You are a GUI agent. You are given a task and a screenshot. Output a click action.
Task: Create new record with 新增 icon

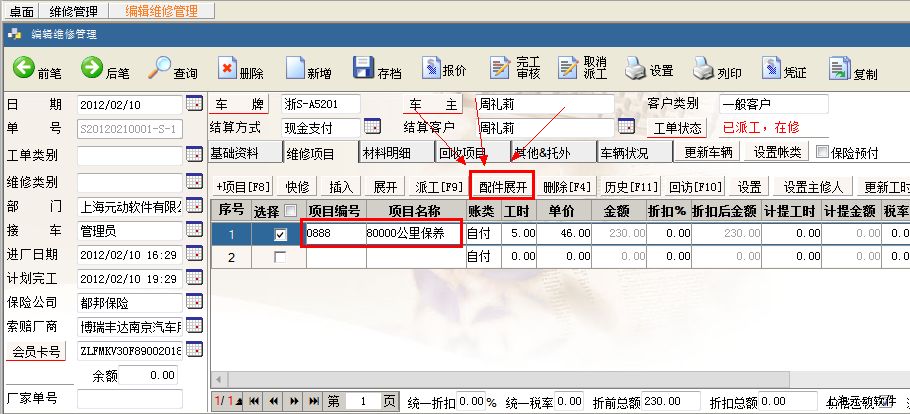[x=294, y=69]
